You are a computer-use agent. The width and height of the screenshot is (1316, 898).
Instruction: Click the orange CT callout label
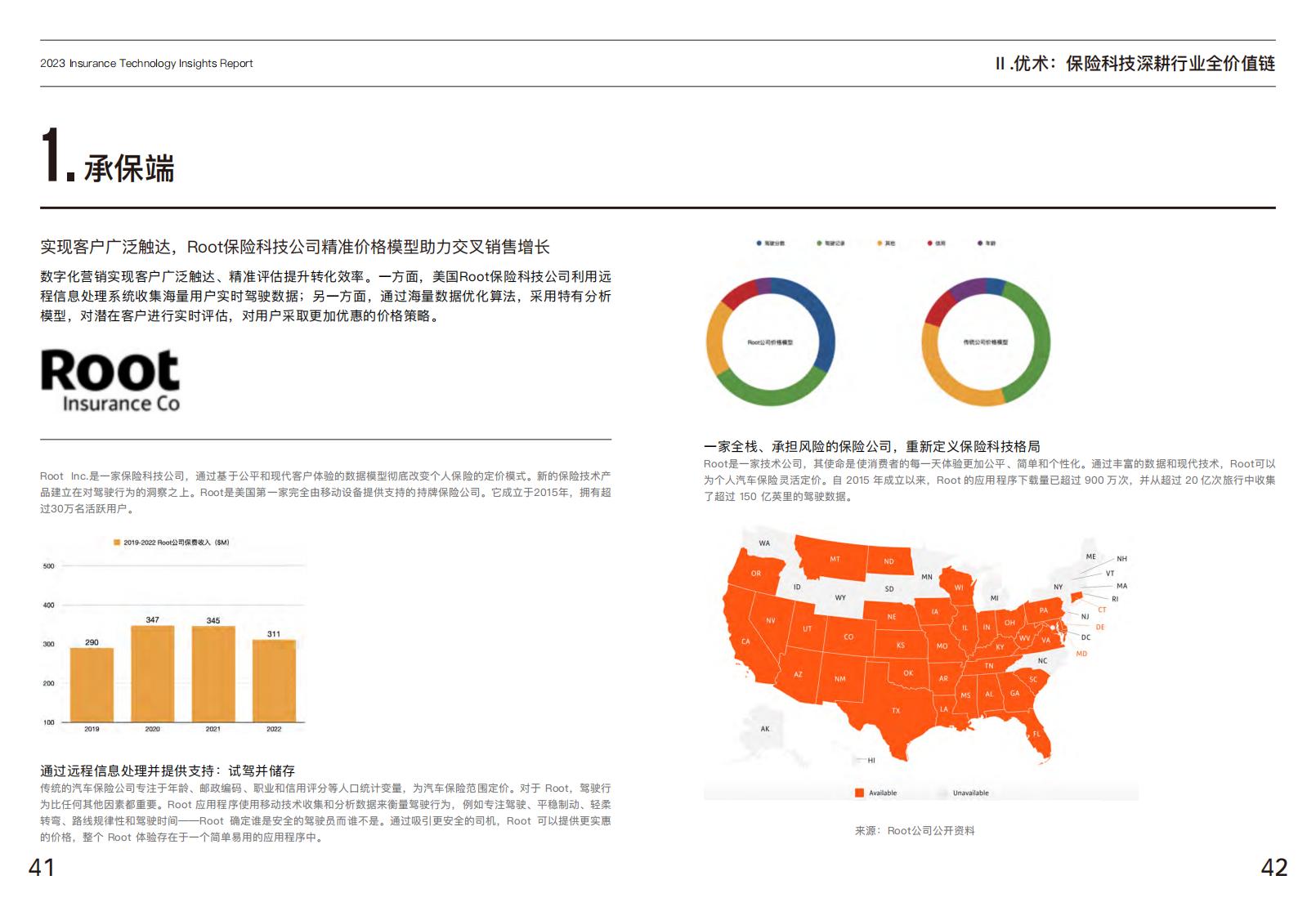coord(1102,610)
